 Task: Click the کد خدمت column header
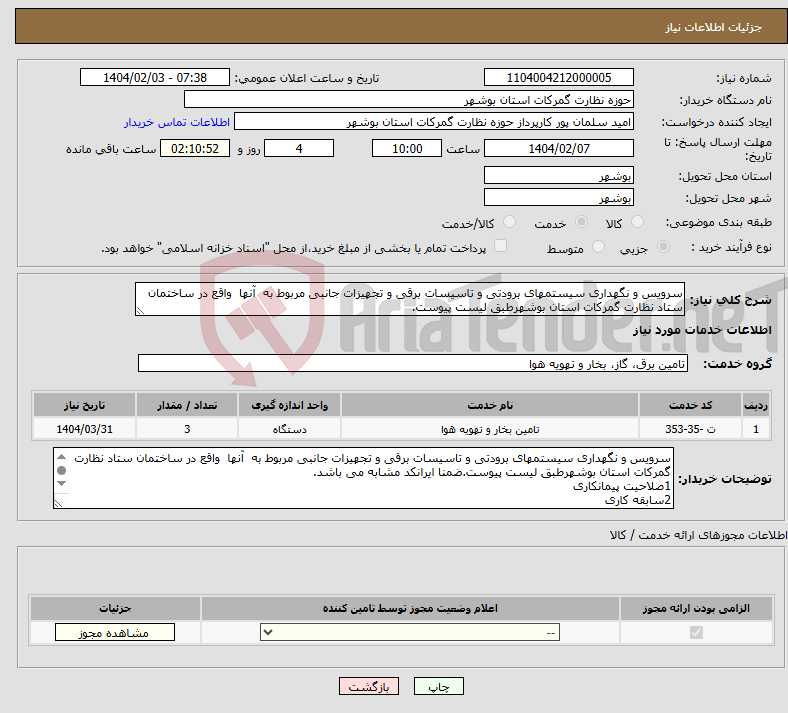click(691, 405)
